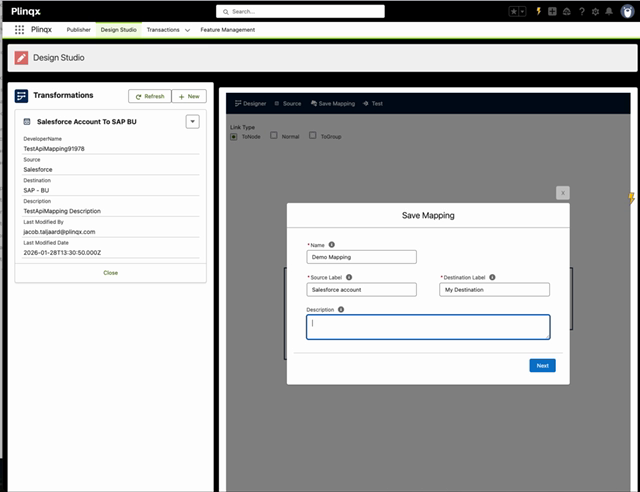Open the Feature Management tab

pyautogui.click(x=227, y=30)
